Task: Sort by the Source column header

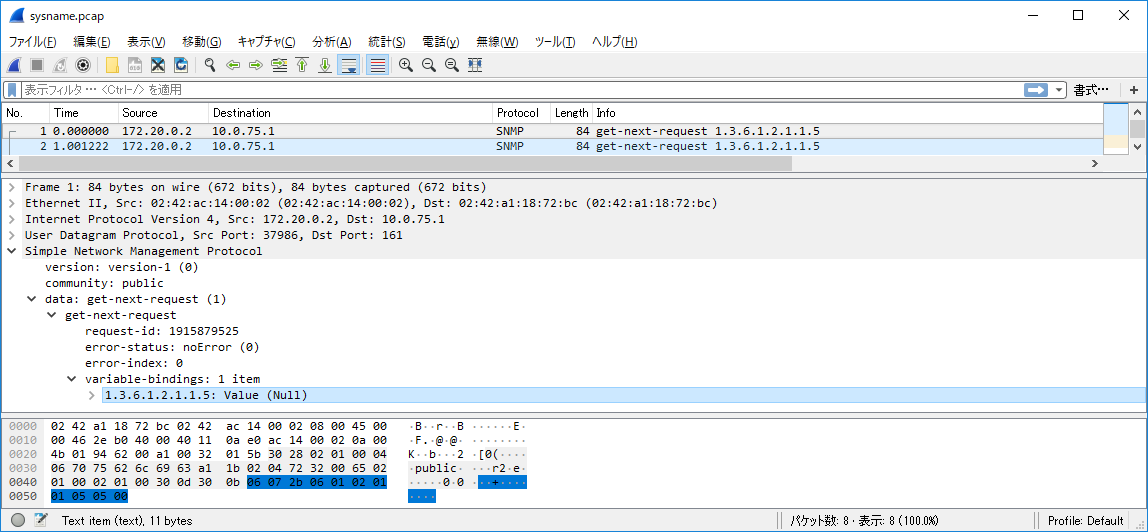Action: click(x=163, y=113)
